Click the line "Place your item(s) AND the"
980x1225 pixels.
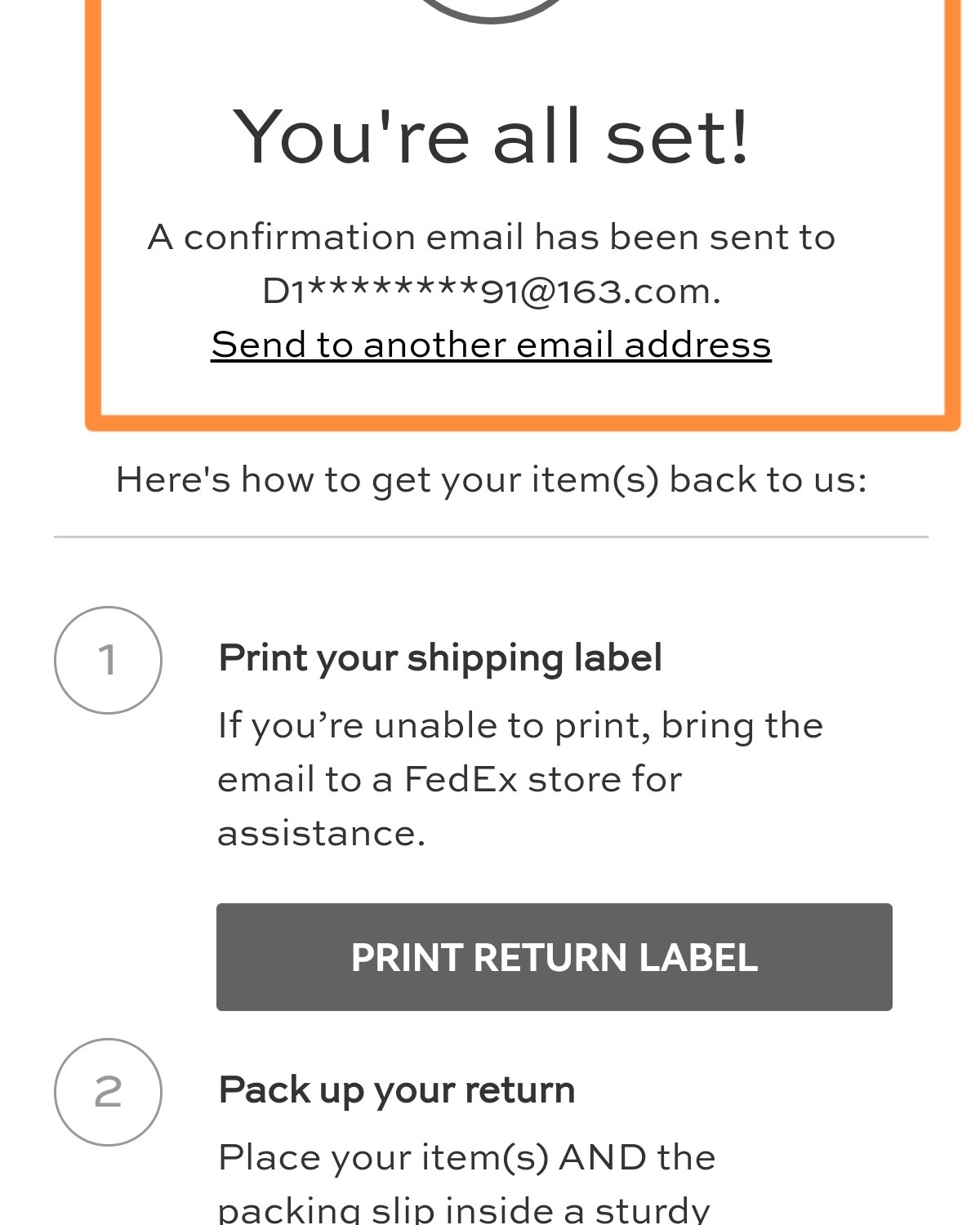coord(466,1157)
